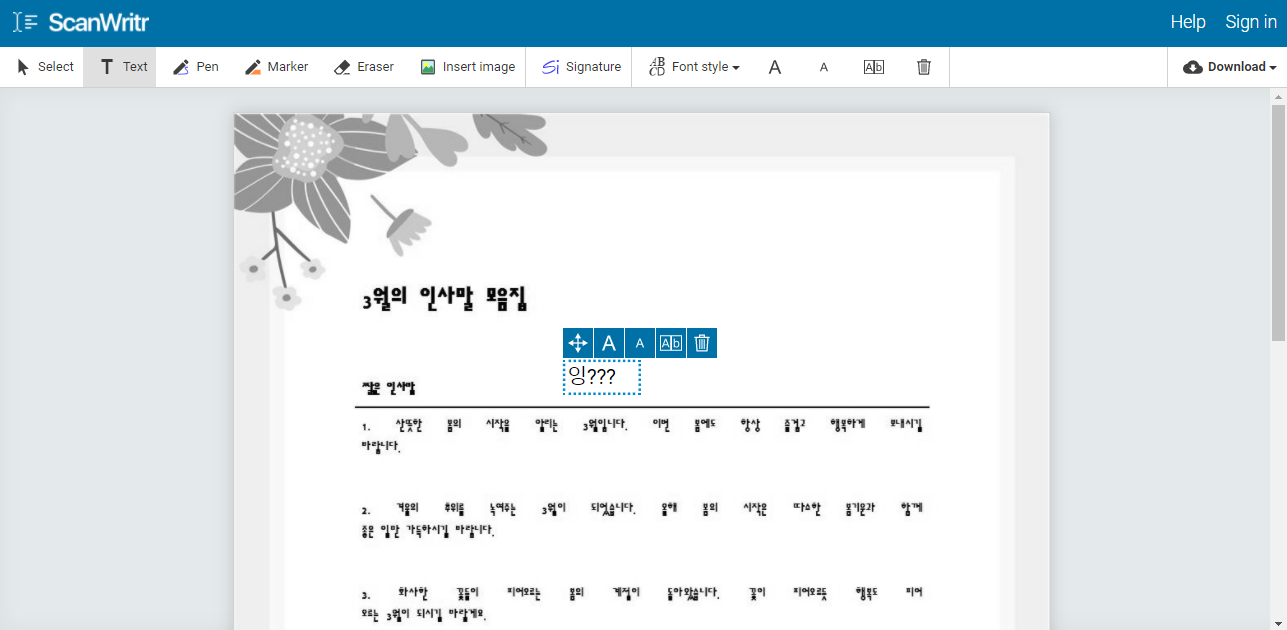Decrease font size in main toolbar
Viewport: 1287px width, 630px height.
click(x=824, y=67)
